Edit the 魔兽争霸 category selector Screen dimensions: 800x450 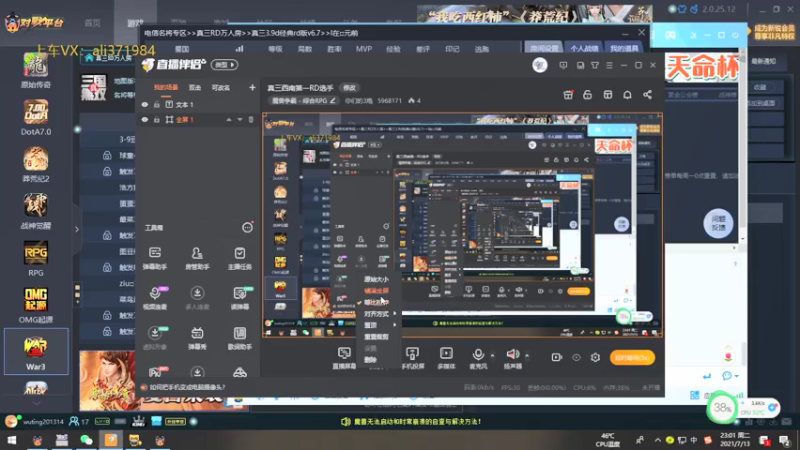tap(303, 101)
